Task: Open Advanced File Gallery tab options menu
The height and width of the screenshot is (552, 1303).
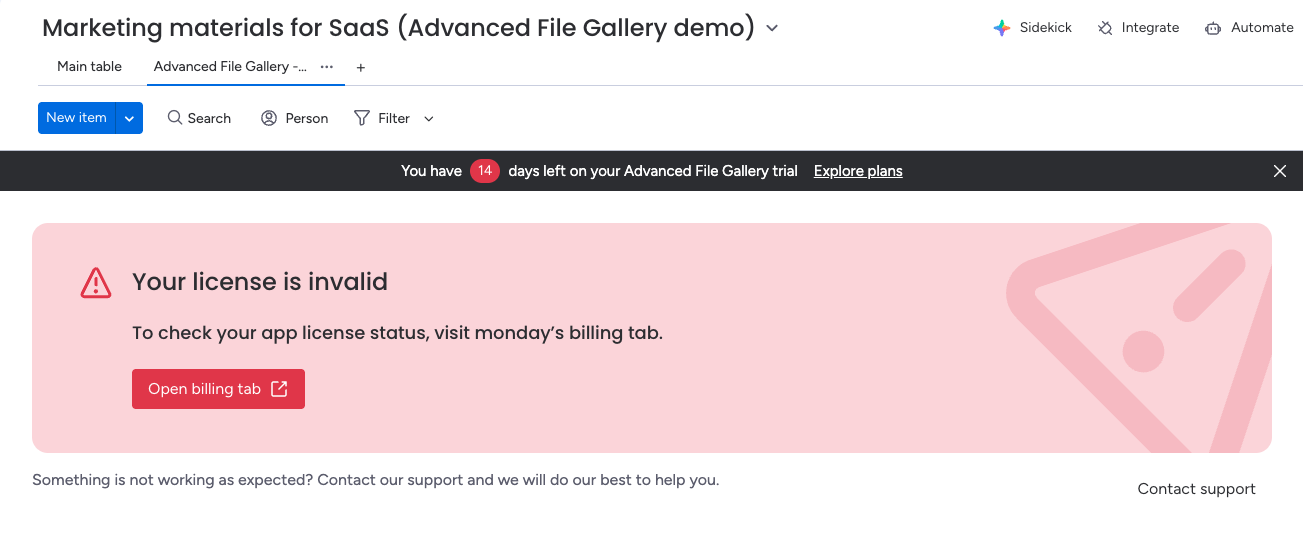Action: [327, 67]
